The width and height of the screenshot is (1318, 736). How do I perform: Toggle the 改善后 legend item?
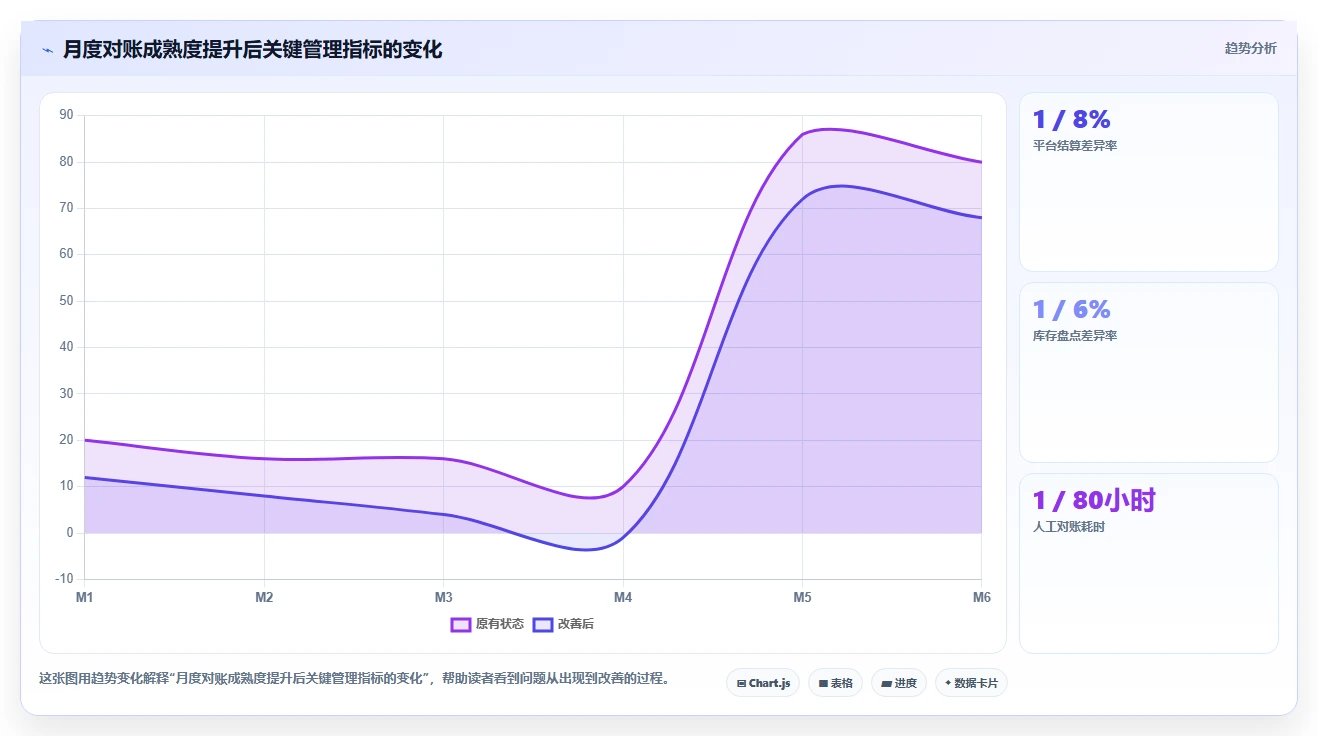pyautogui.click(x=563, y=624)
